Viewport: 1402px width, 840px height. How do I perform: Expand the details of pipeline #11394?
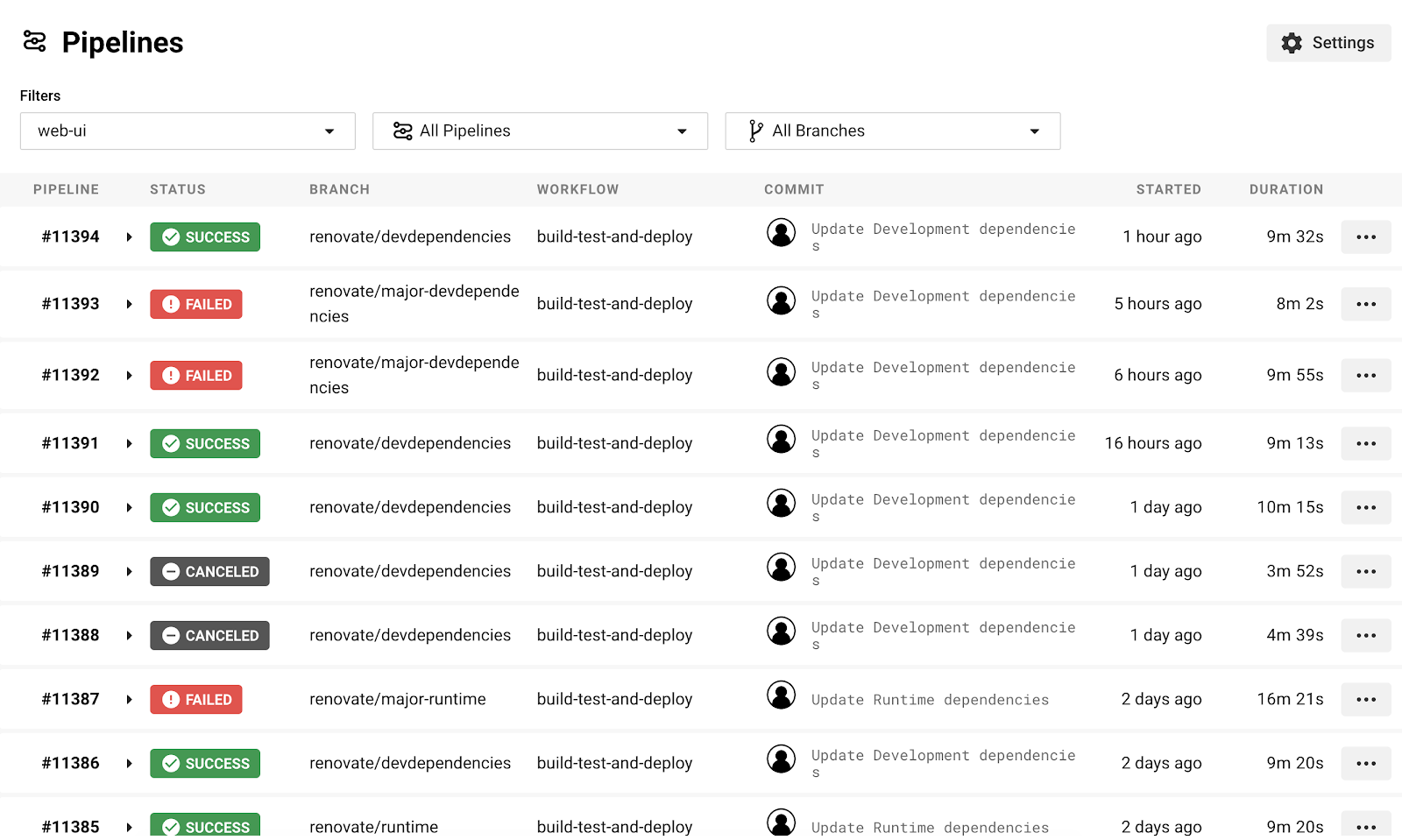click(x=129, y=236)
